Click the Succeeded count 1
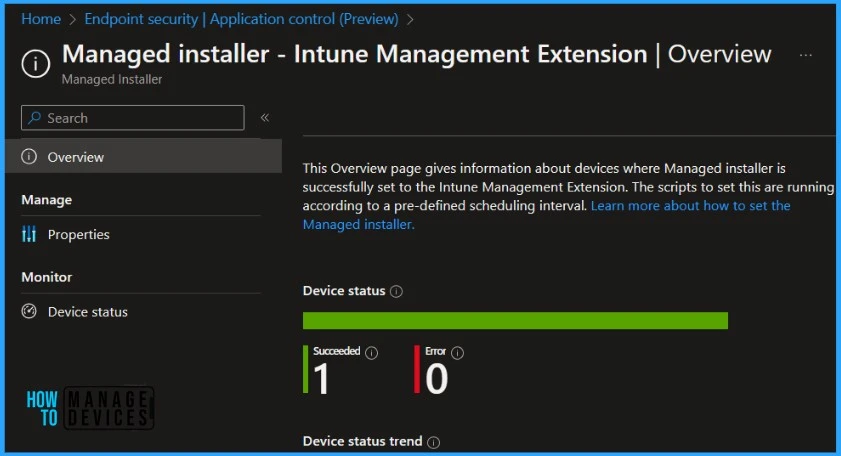Viewport: 841px width, 456px height. (321, 379)
